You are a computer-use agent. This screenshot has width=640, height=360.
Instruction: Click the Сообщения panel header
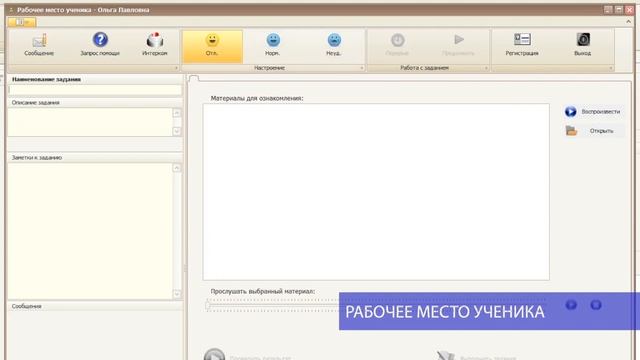point(95,306)
